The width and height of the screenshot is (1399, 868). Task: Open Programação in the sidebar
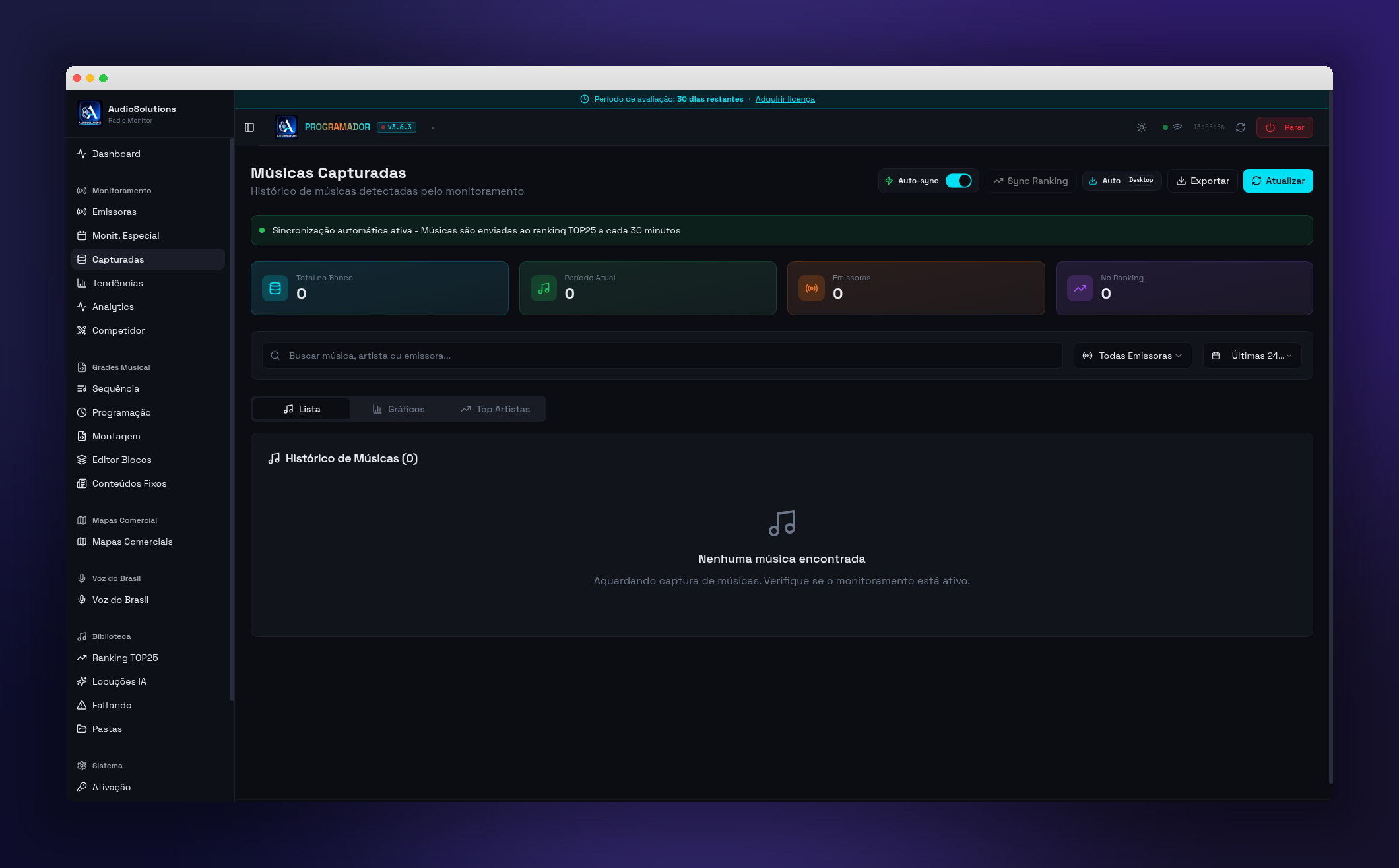coord(148,412)
